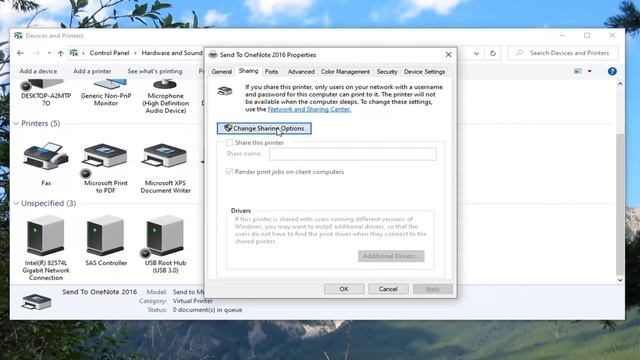640x360 pixels.
Task: Click the Apply button
Action: pos(433,289)
